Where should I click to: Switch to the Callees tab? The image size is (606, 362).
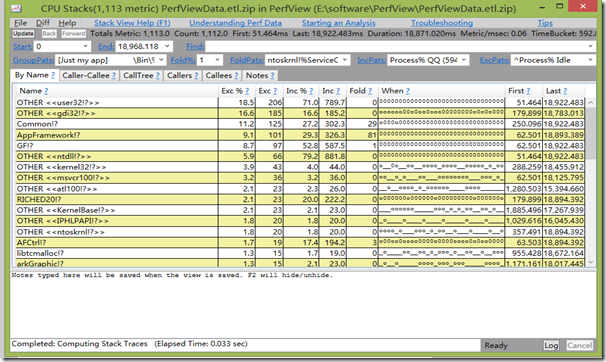pos(222,75)
